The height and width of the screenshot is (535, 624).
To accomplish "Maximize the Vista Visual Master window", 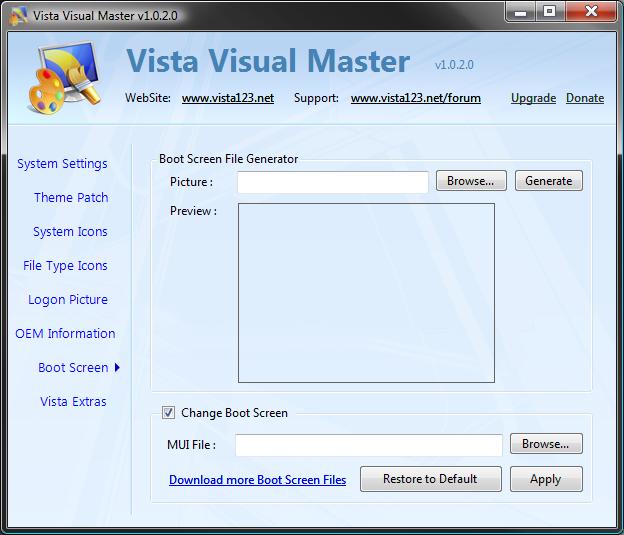I will pos(550,12).
